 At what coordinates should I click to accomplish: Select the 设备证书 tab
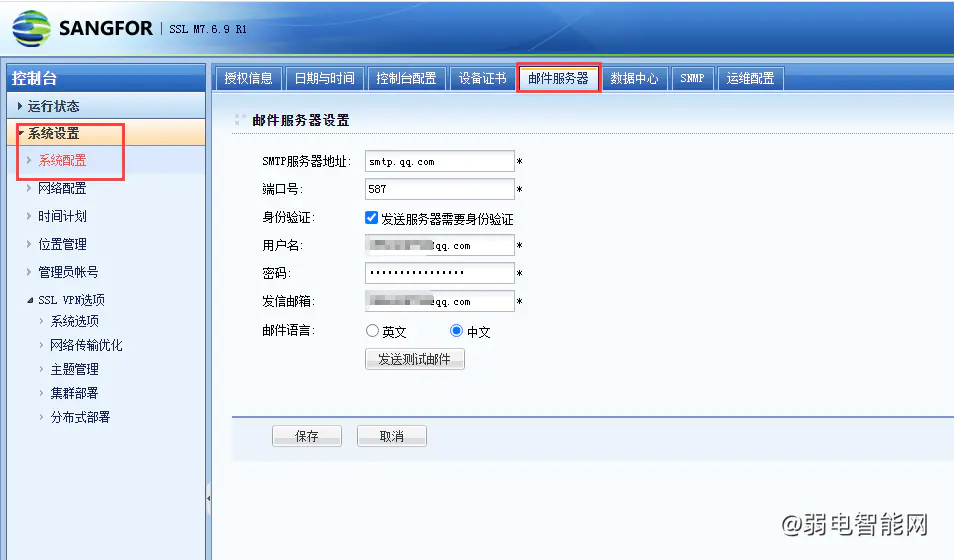coord(482,79)
